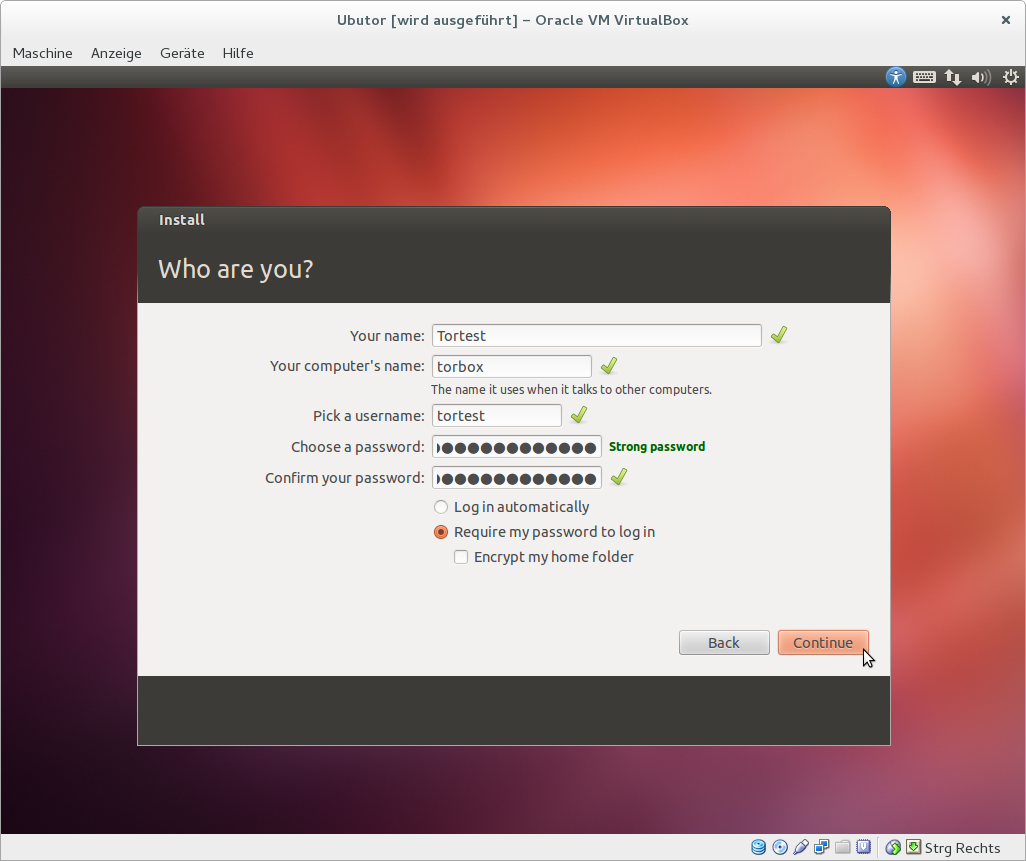Open the sound volume indicator
The height and width of the screenshot is (861, 1026).
[x=981, y=77]
